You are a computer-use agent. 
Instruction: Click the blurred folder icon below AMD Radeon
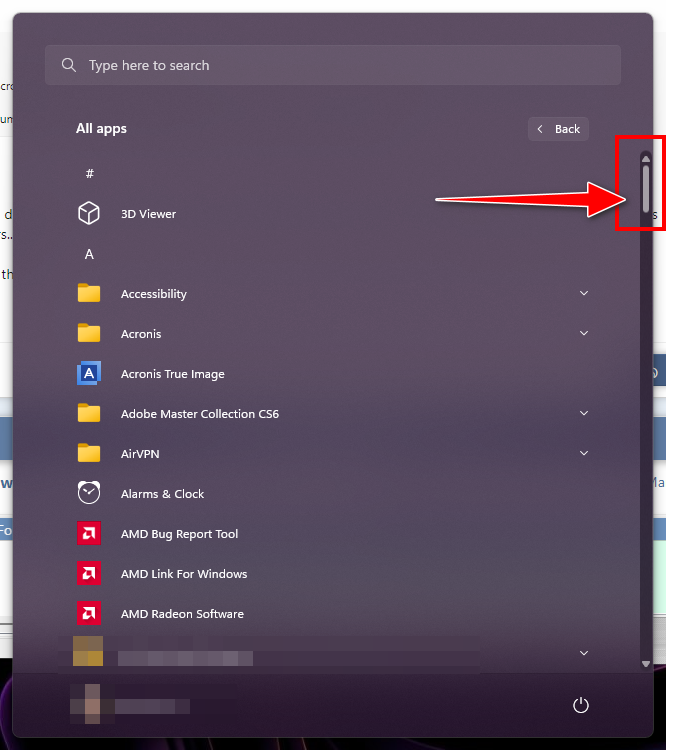[x=88, y=651]
